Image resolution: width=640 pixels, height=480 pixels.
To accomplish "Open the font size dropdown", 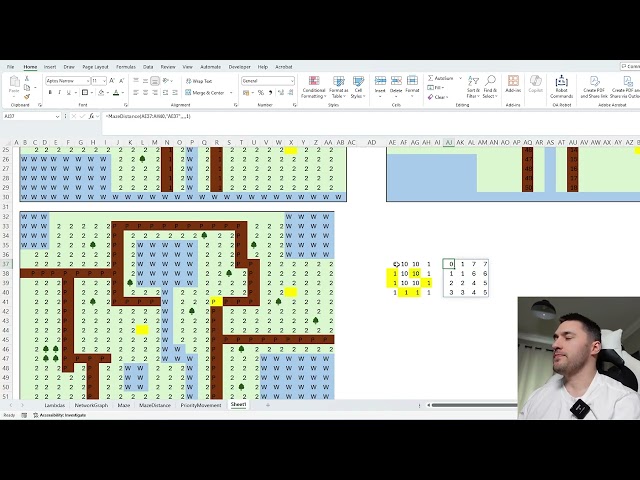I will point(104,81).
